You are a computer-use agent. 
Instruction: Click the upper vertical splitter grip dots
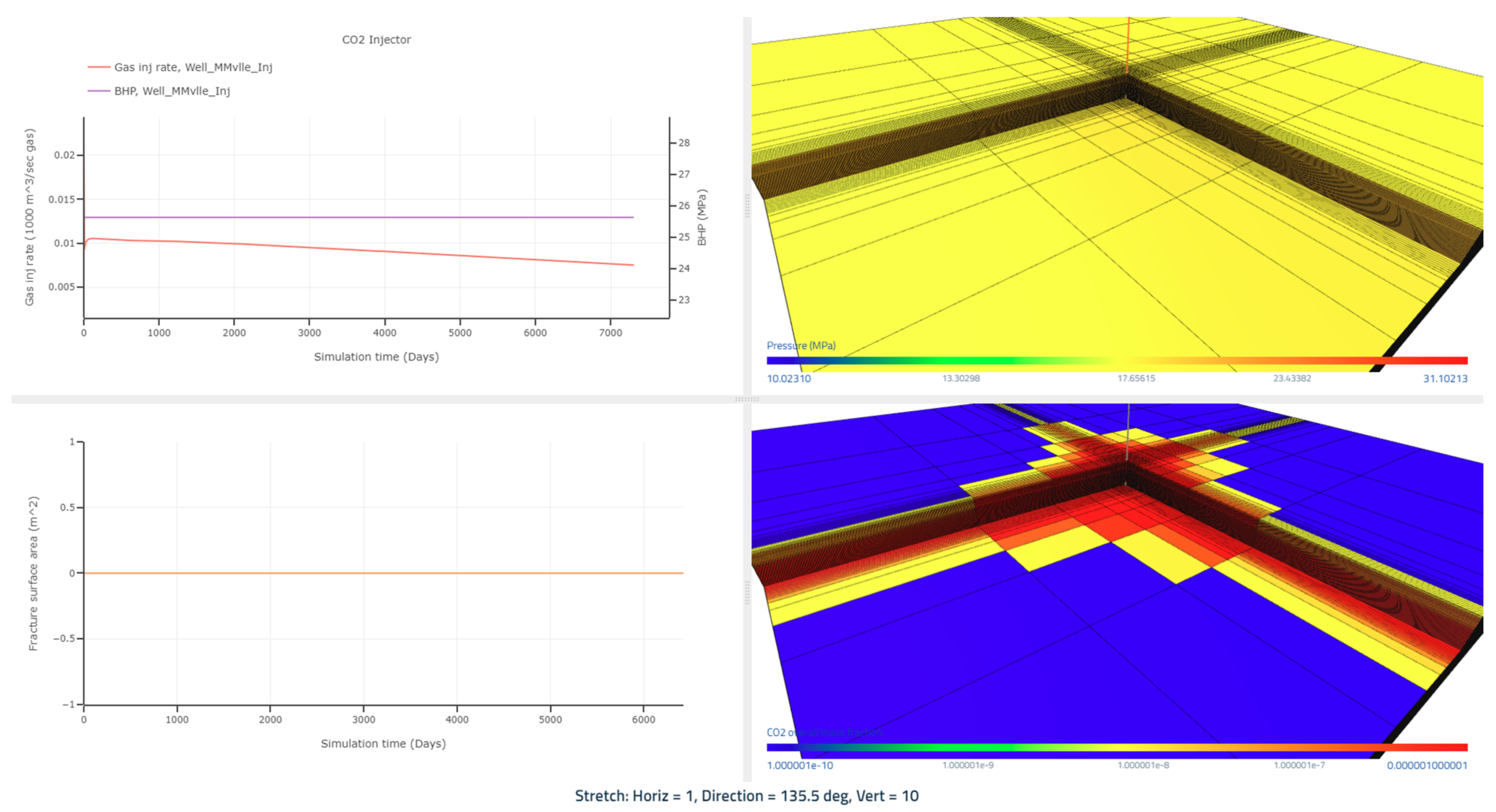pyautogui.click(x=747, y=206)
